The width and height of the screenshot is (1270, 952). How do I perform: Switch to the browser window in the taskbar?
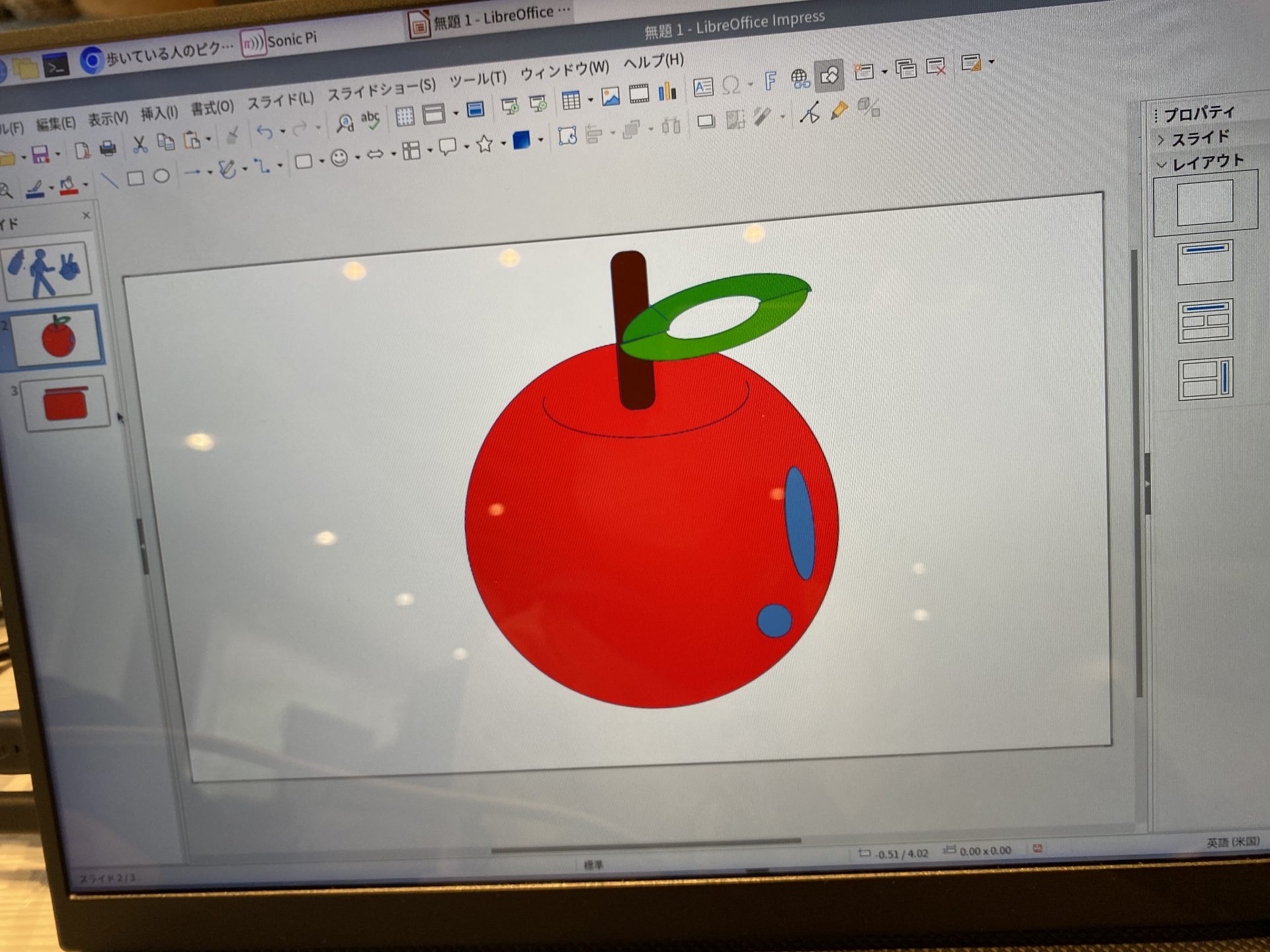tap(157, 55)
